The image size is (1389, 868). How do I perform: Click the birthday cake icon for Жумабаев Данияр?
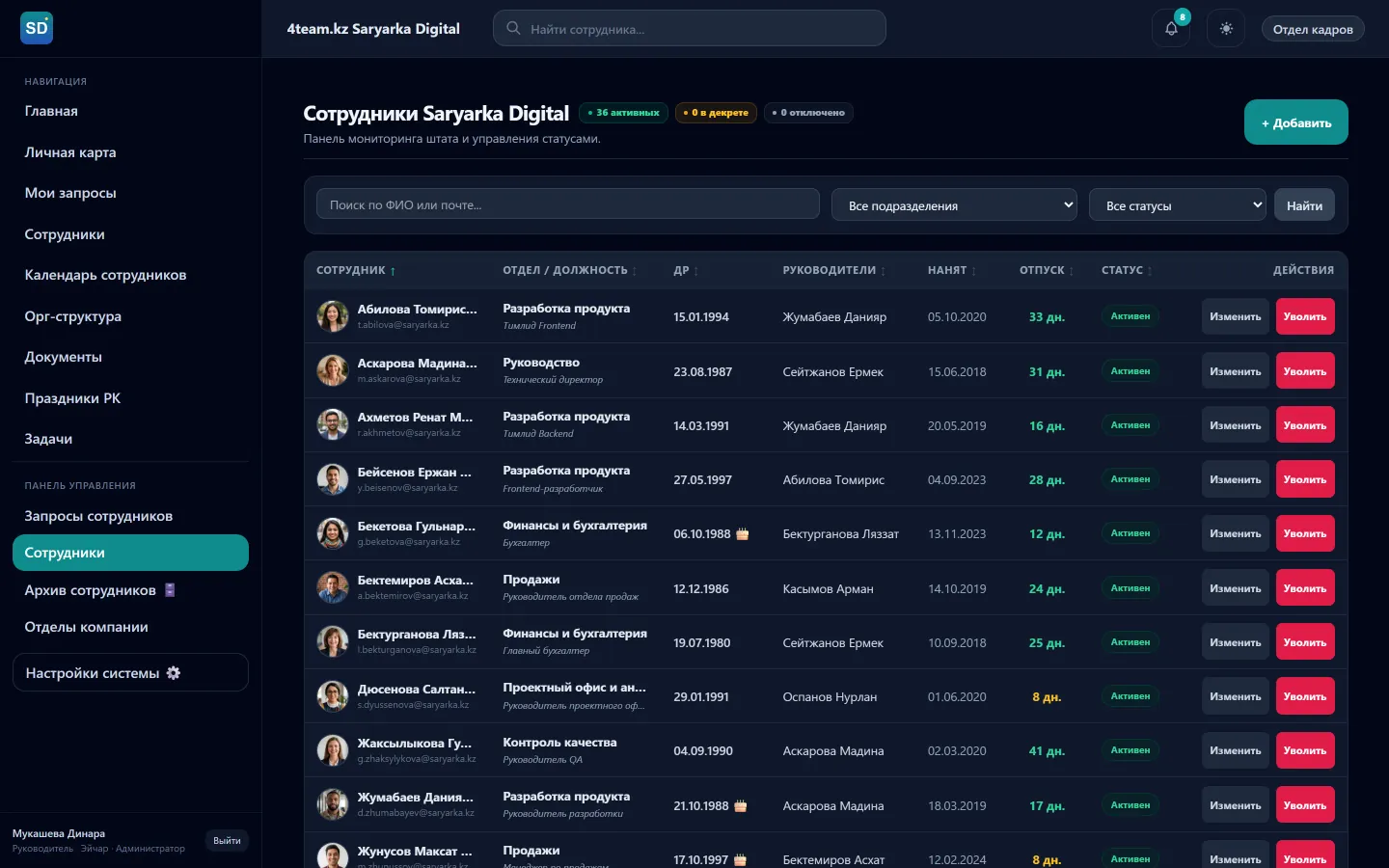pyautogui.click(x=741, y=806)
